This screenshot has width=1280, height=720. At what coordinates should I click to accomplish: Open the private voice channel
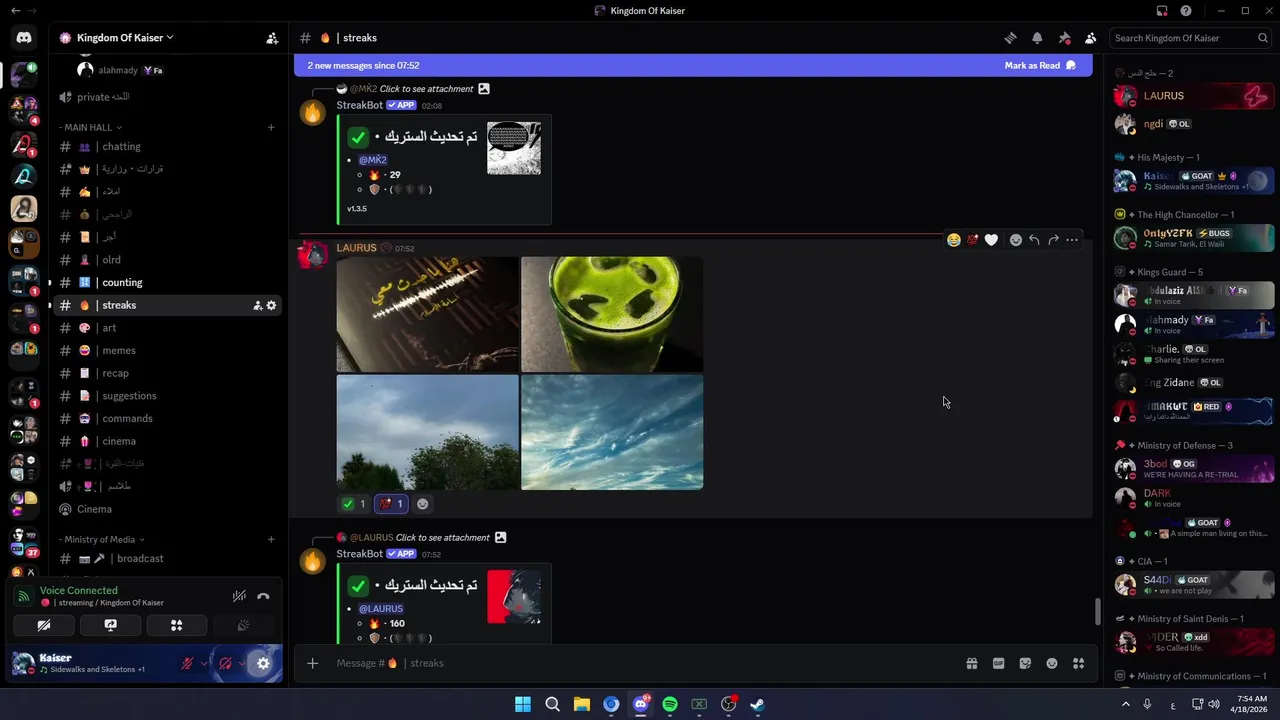(x=166, y=97)
